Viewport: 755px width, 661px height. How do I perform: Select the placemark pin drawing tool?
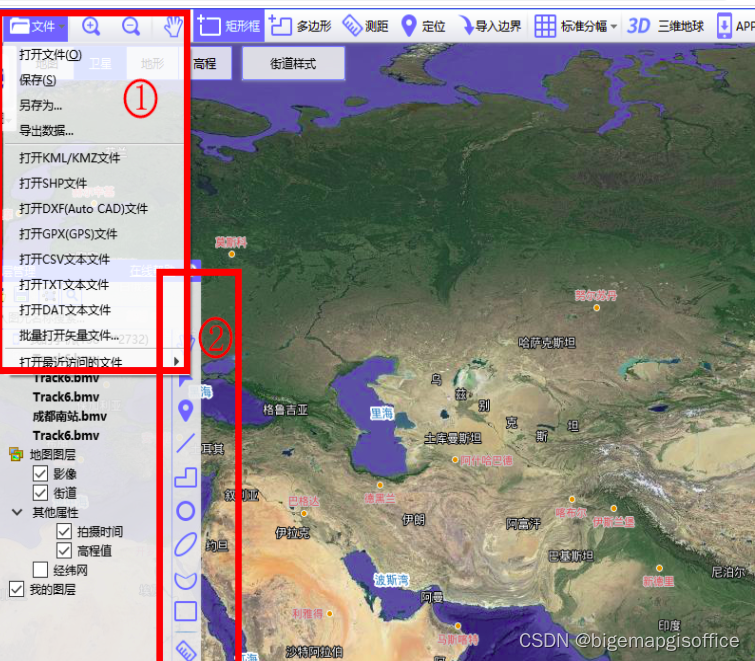[x=185, y=411]
